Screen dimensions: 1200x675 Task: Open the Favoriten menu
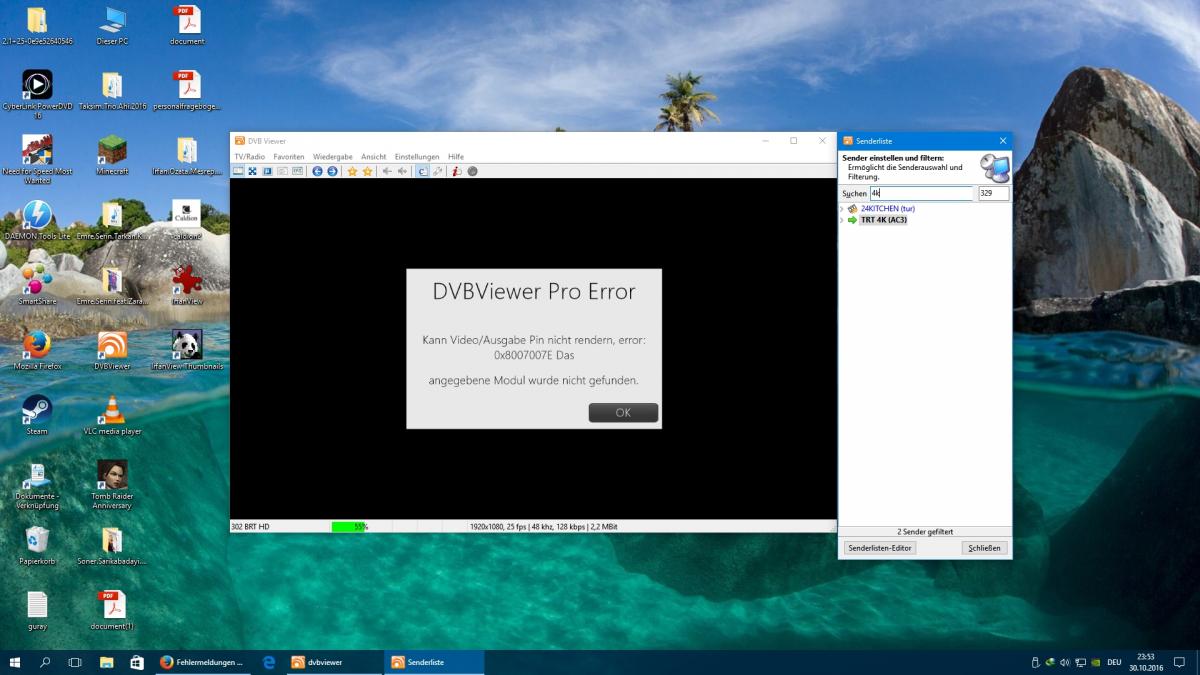[289, 157]
